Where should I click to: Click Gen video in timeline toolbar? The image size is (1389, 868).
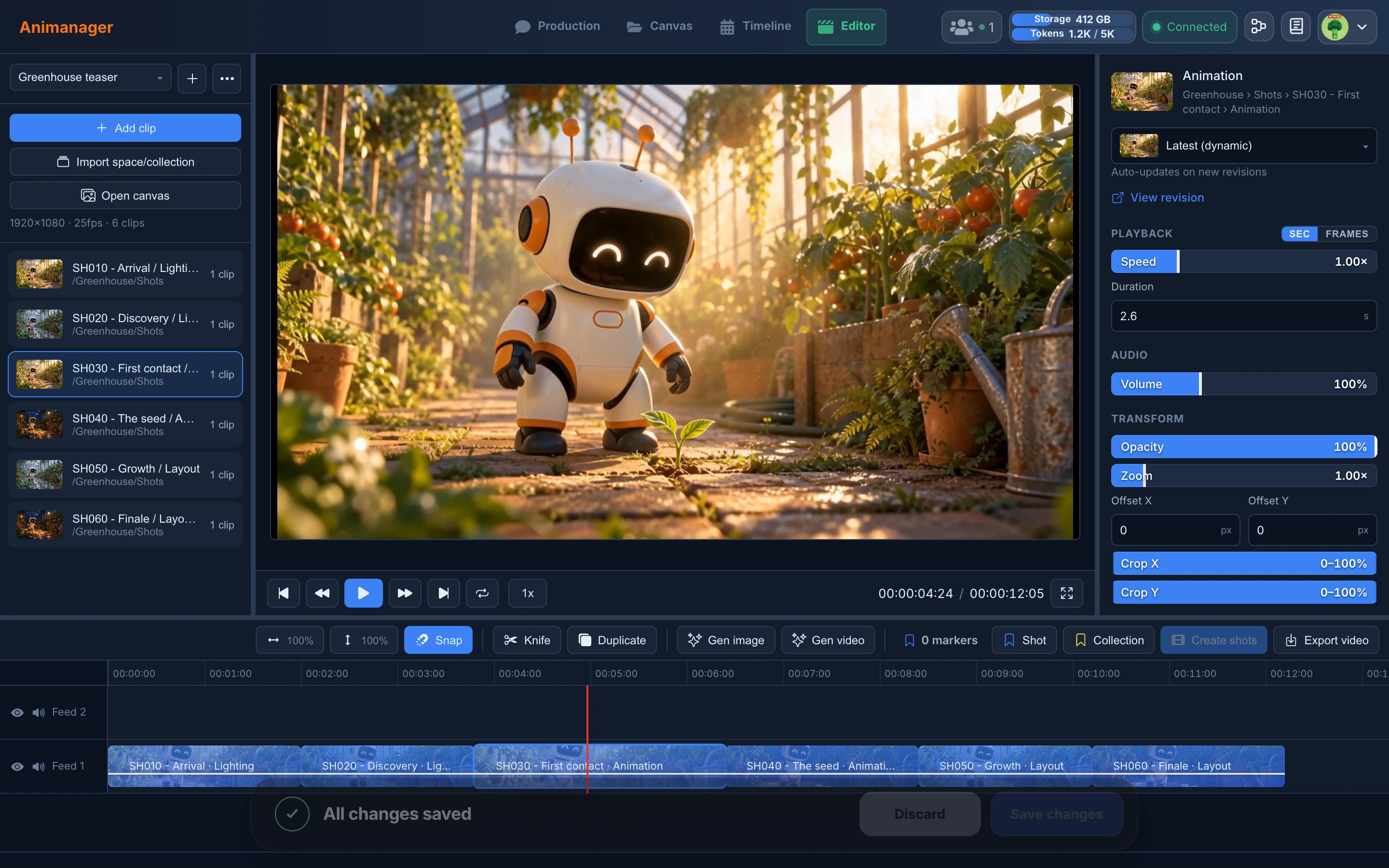[828, 640]
